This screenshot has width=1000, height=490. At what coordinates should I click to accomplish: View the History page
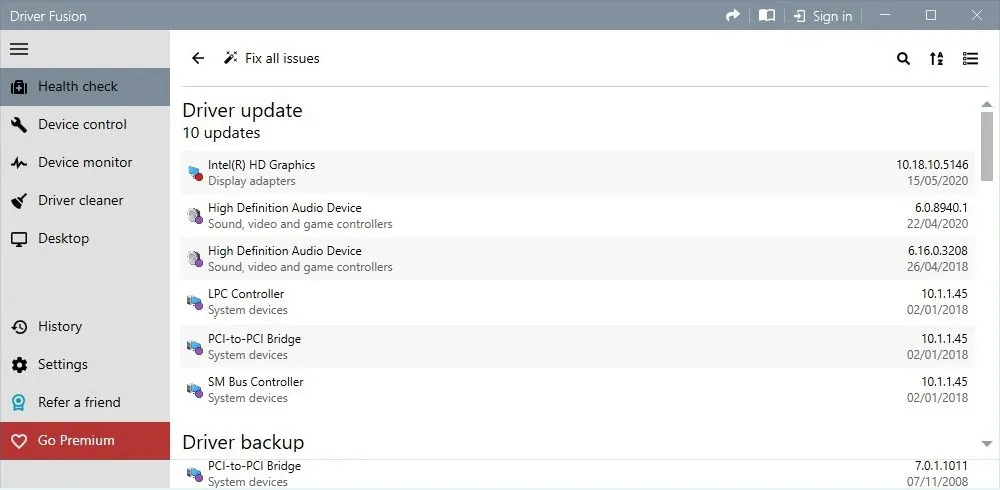(x=60, y=327)
